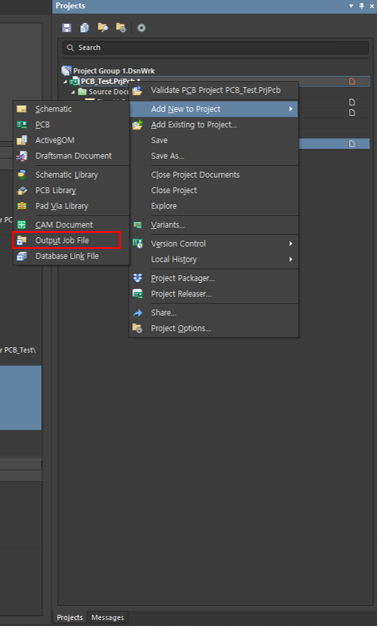Click the Variants icon

pos(137,225)
